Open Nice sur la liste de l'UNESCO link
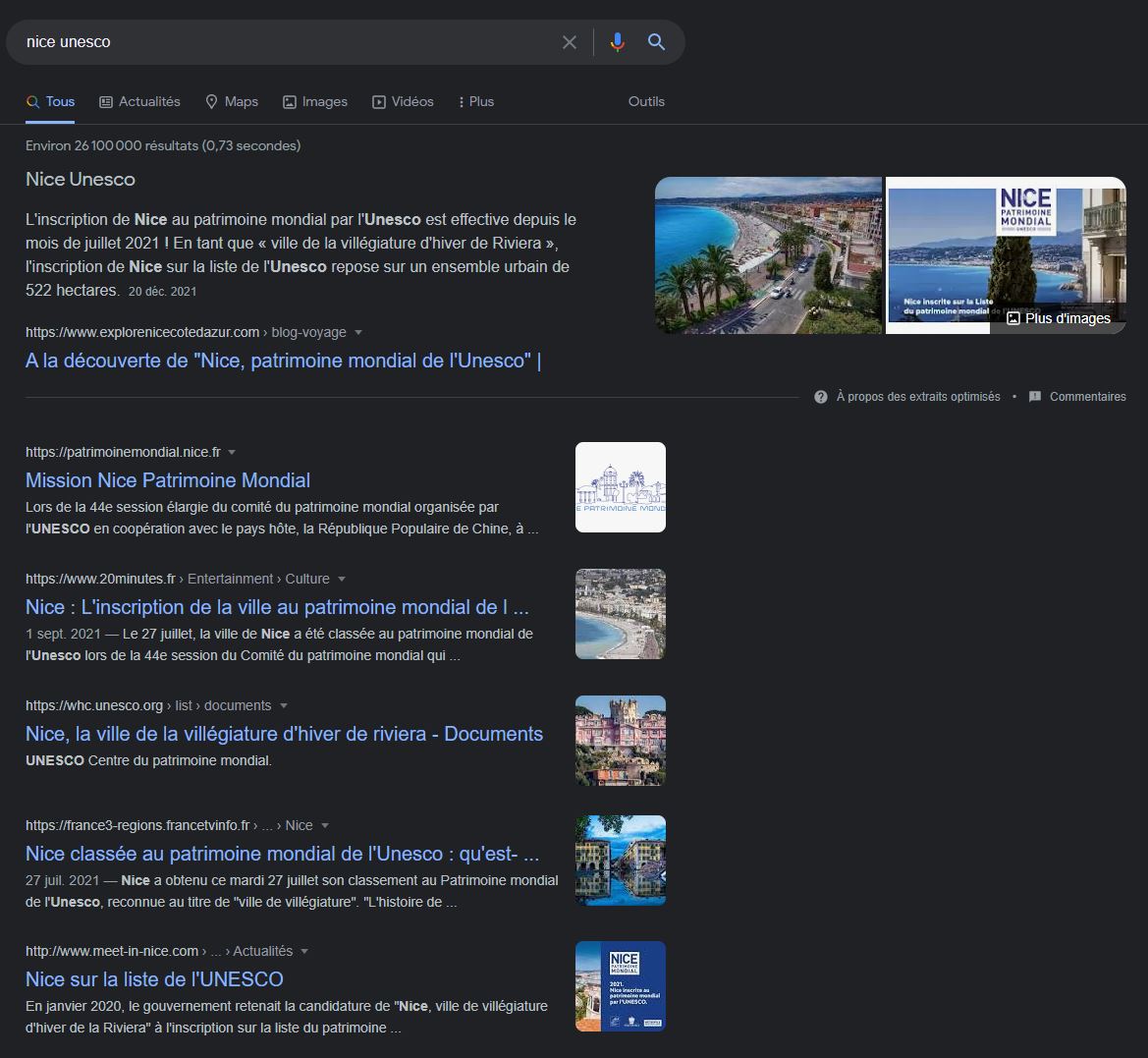Viewport: 1148px width, 1058px height. pyautogui.click(x=154, y=979)
